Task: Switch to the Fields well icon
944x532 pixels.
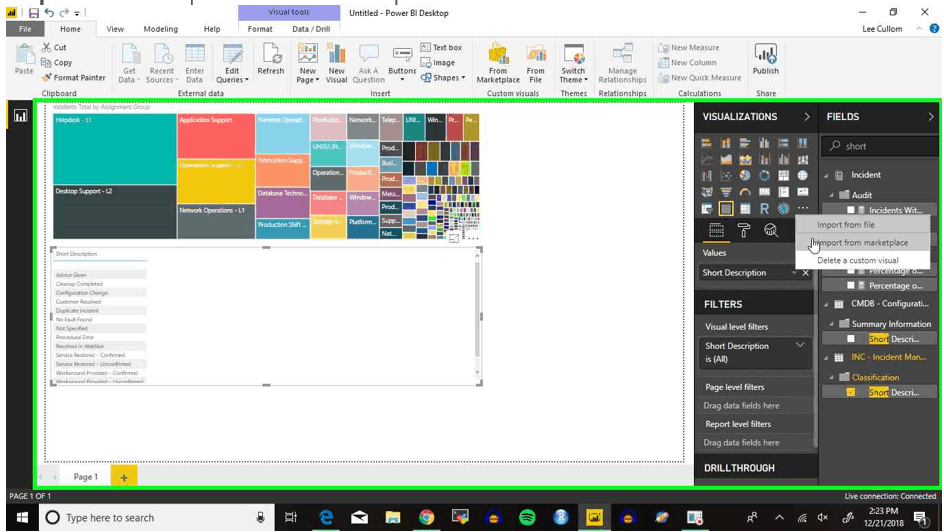Action: pos(716,230)
